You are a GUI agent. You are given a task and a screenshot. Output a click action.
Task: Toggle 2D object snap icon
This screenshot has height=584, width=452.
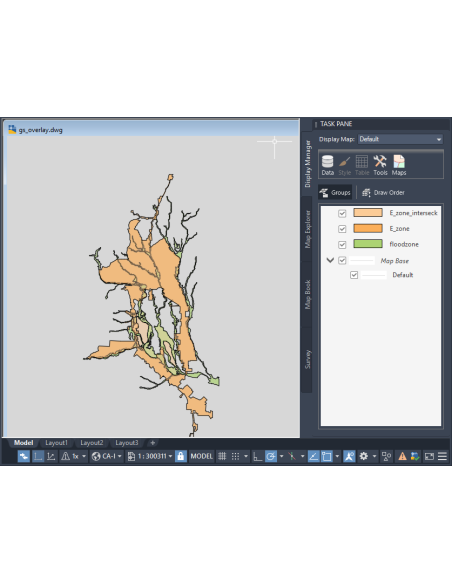[x=327, y=456]
